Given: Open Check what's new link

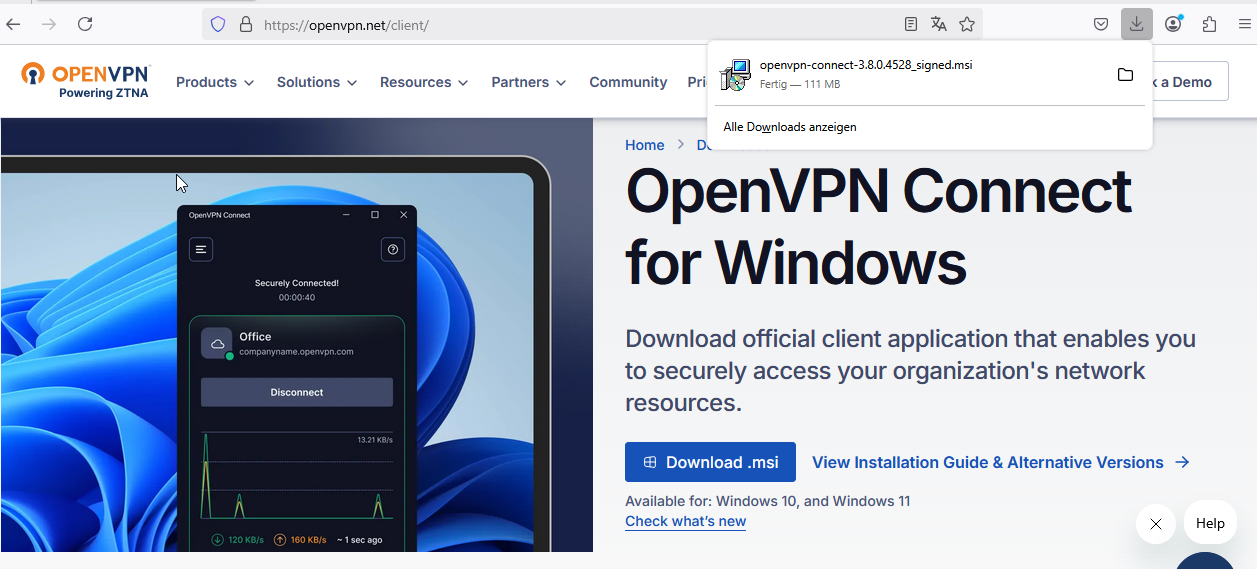Looking at the screenshot, I should point(685,521).
